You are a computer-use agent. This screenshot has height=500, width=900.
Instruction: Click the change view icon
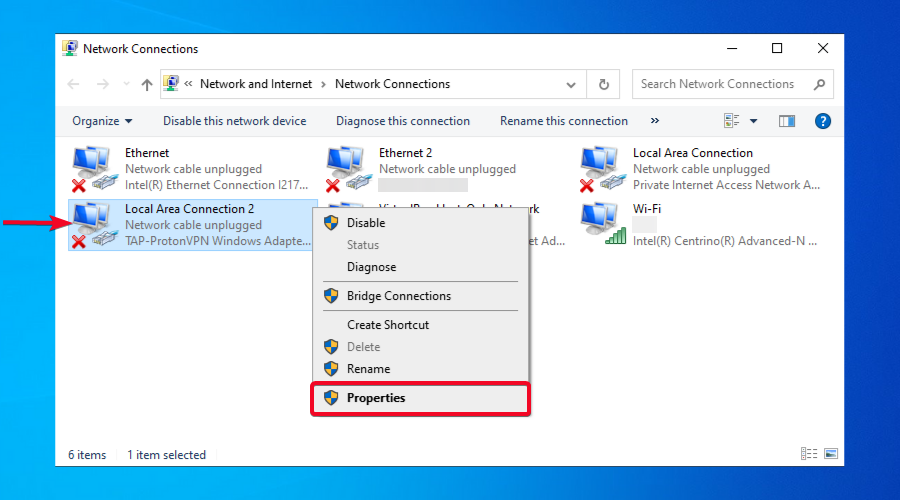[x=731, y=121]
